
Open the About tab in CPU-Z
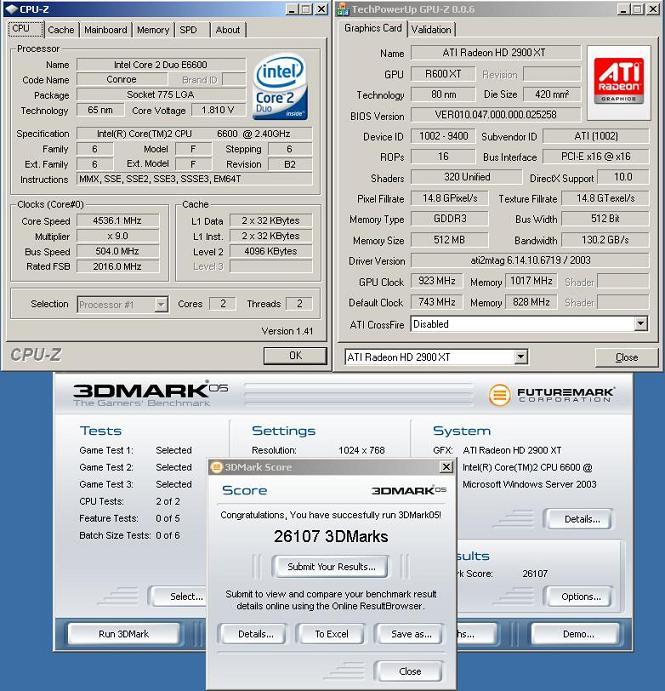(228, 30)
